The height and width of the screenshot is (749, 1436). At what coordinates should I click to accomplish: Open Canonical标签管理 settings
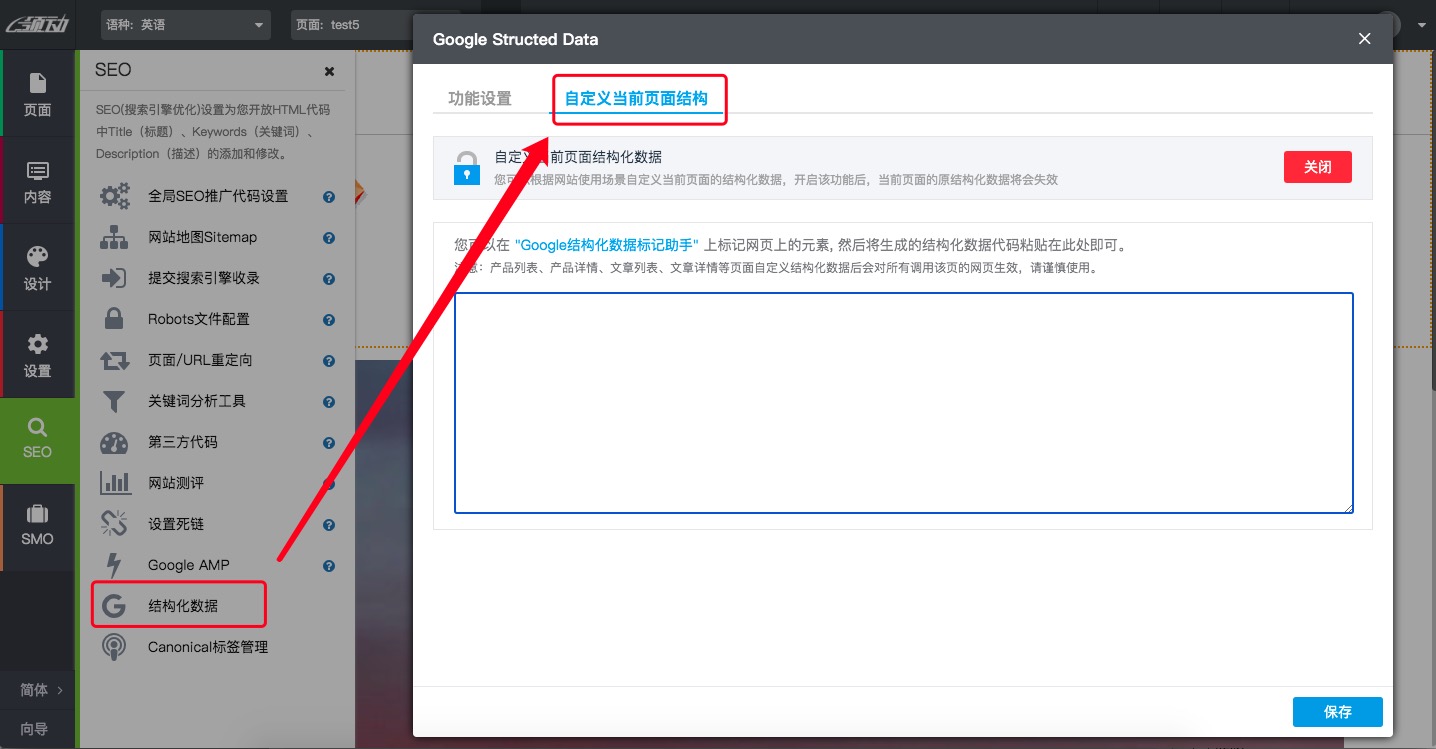click(x=114, y=646)
